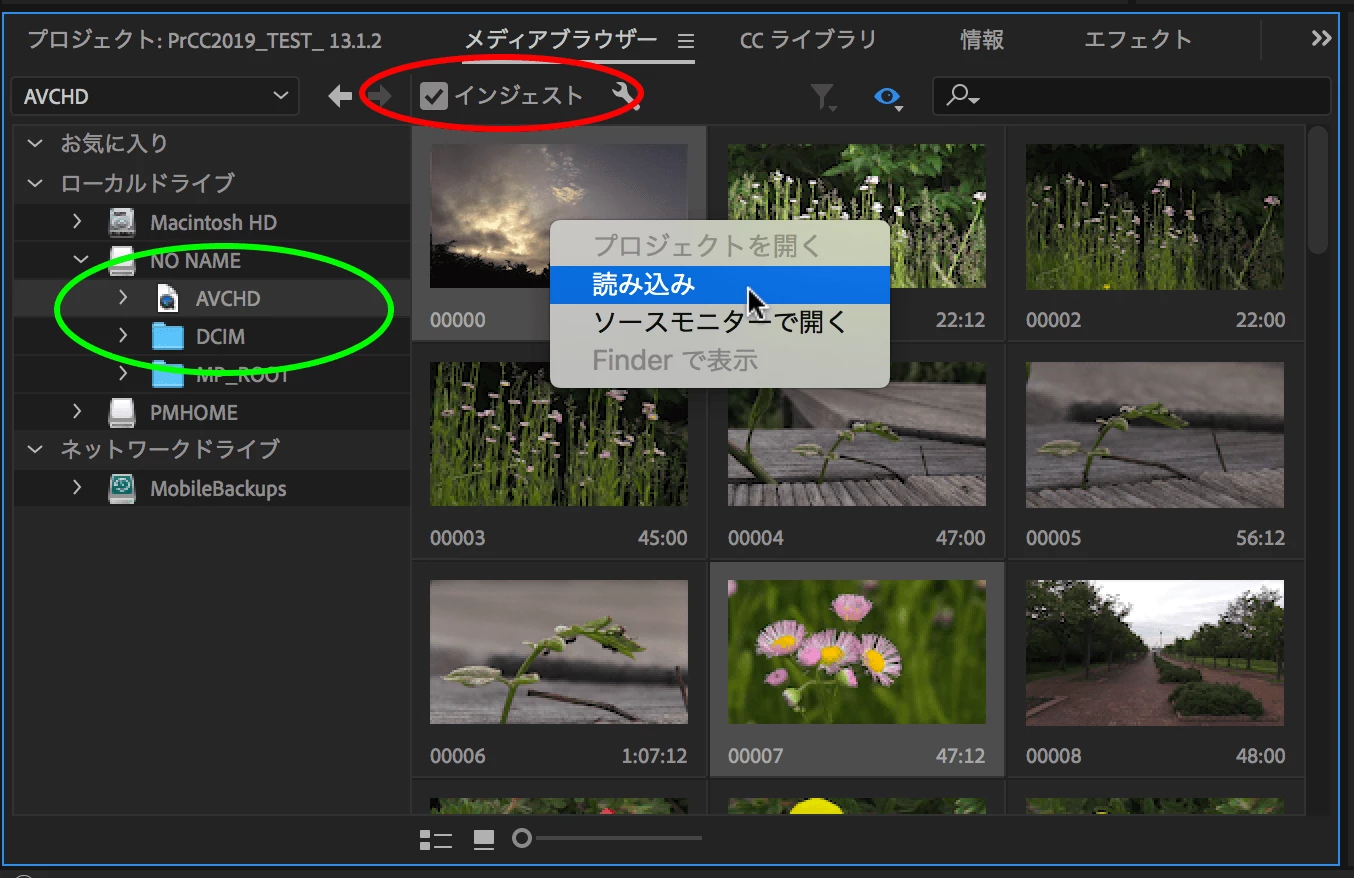This screenshot has width=1354, height=878.
Task: Select the メディアブラウザー tab
Action: [x=561, y=40]
